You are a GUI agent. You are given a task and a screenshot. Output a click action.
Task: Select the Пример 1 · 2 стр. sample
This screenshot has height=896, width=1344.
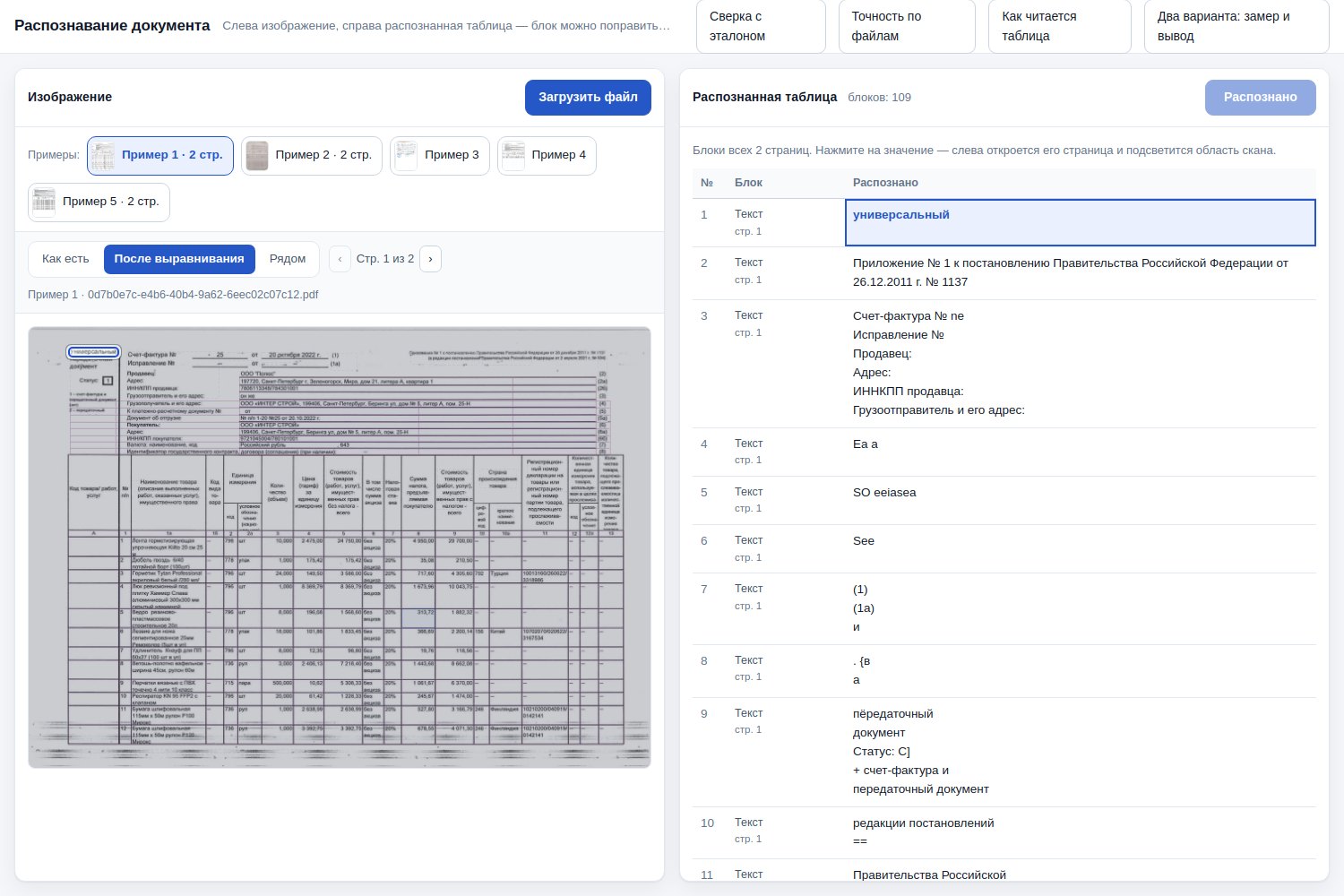[160, 155]
